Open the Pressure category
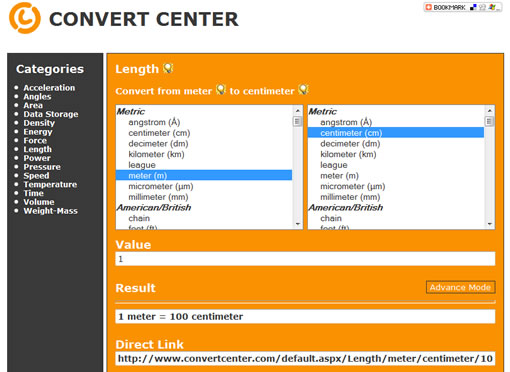This screenshot has width=510, height=372. pyautogui.click(x=42, y=167)
